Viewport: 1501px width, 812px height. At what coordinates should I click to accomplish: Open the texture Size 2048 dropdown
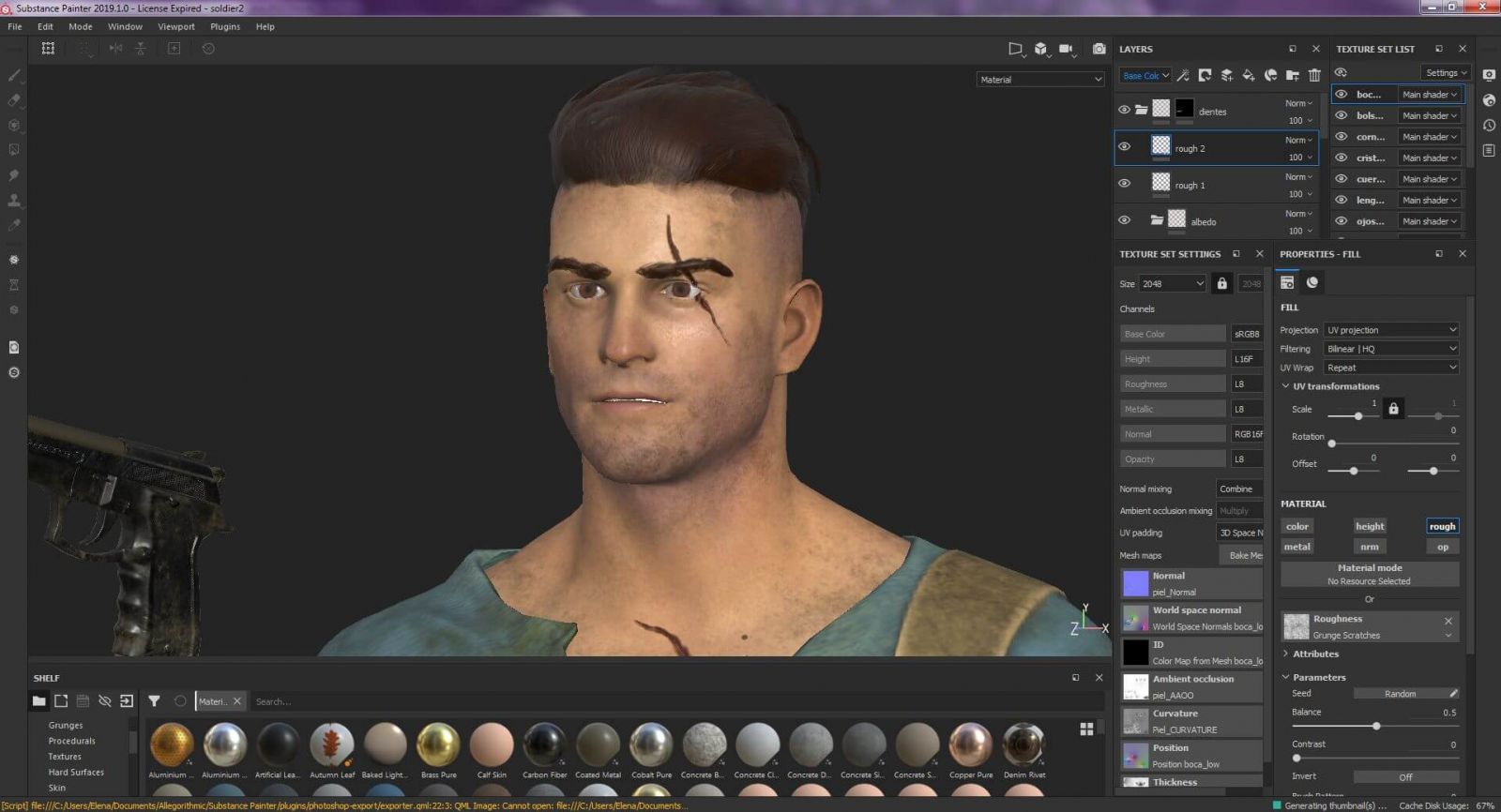pos(1173,283)
